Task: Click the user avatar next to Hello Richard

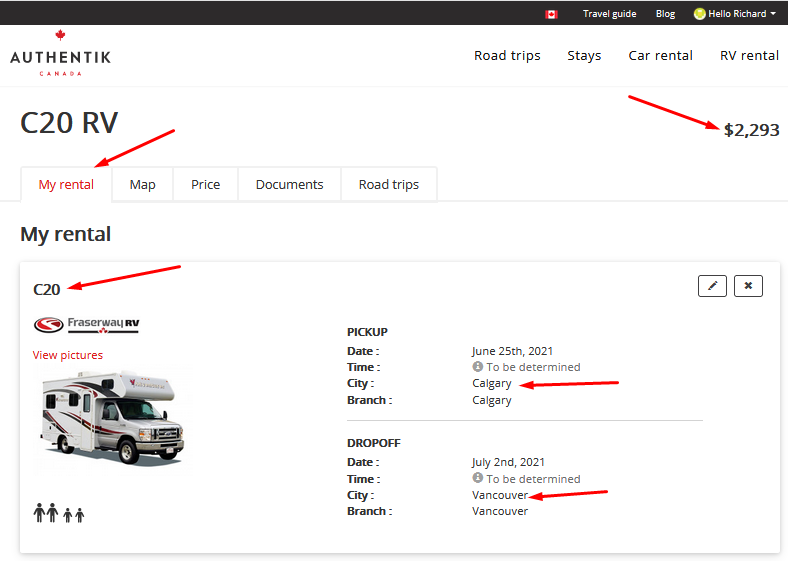Action: pyautogui.click(x=700, y=14)
